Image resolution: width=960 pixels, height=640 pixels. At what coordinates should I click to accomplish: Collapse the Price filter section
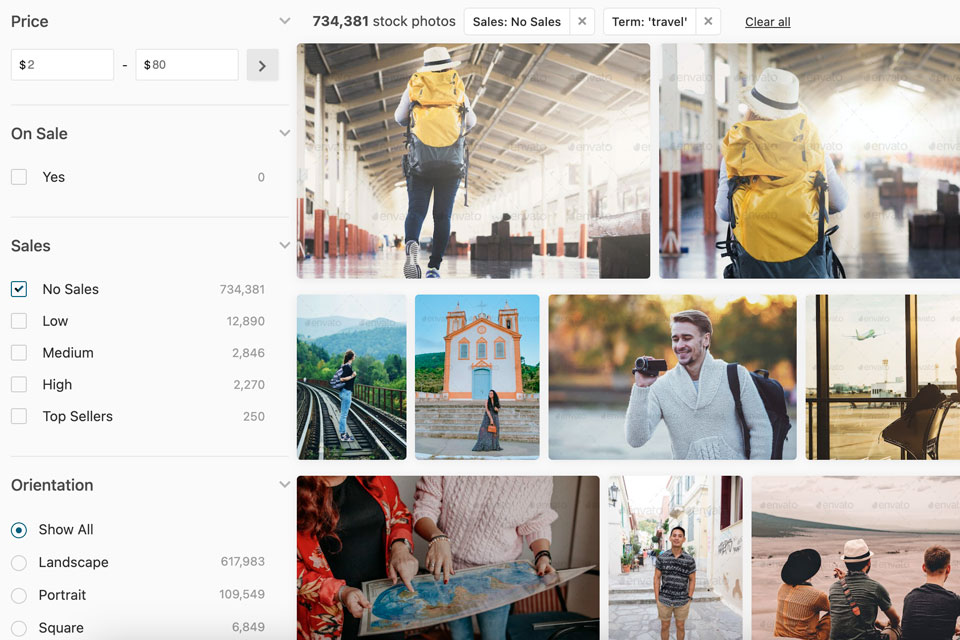pos(285,21)
